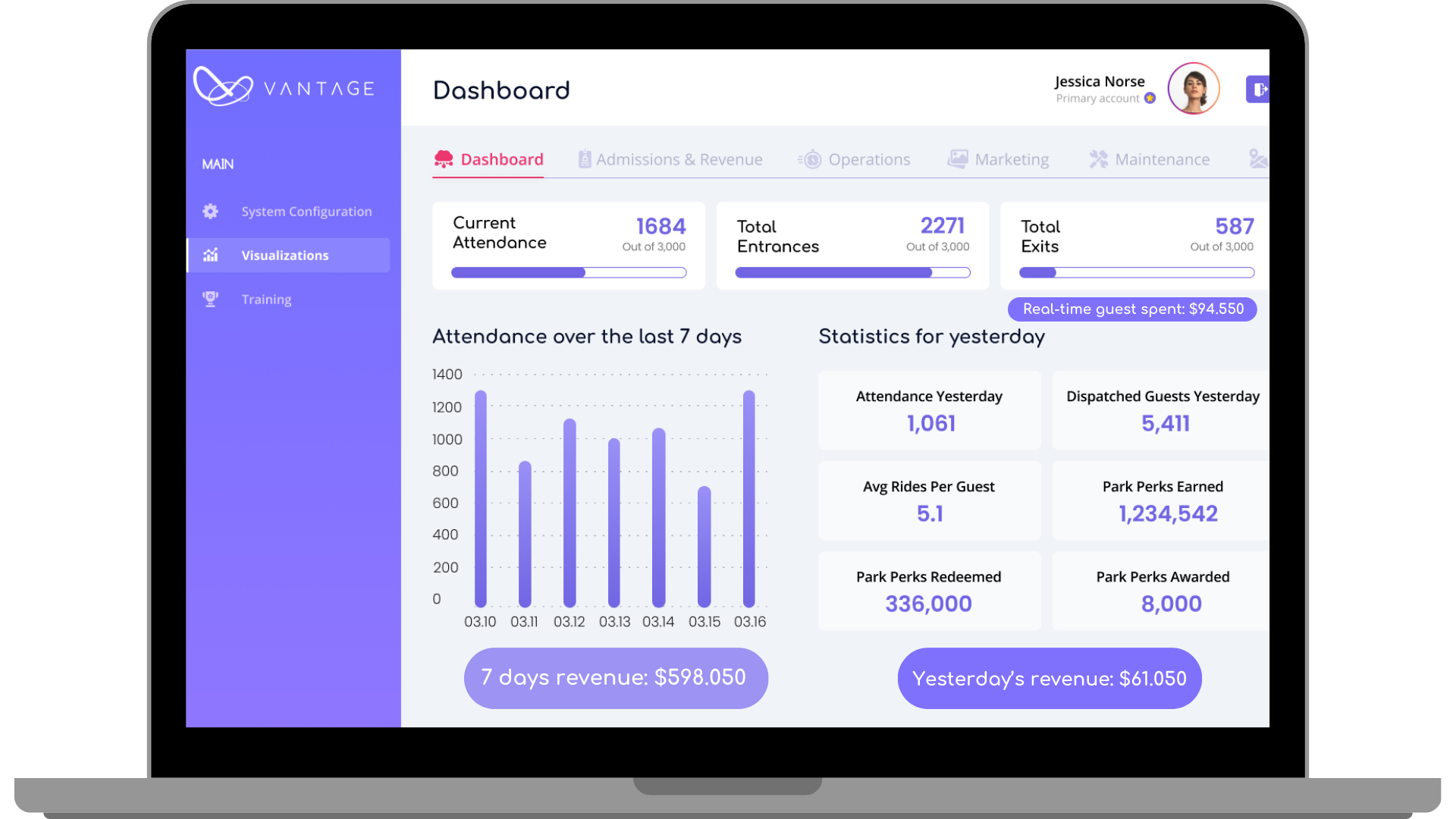This screenshot has width=1456, height=819.
Task: Click the primary account star badge
Action: coord(1150,99)
